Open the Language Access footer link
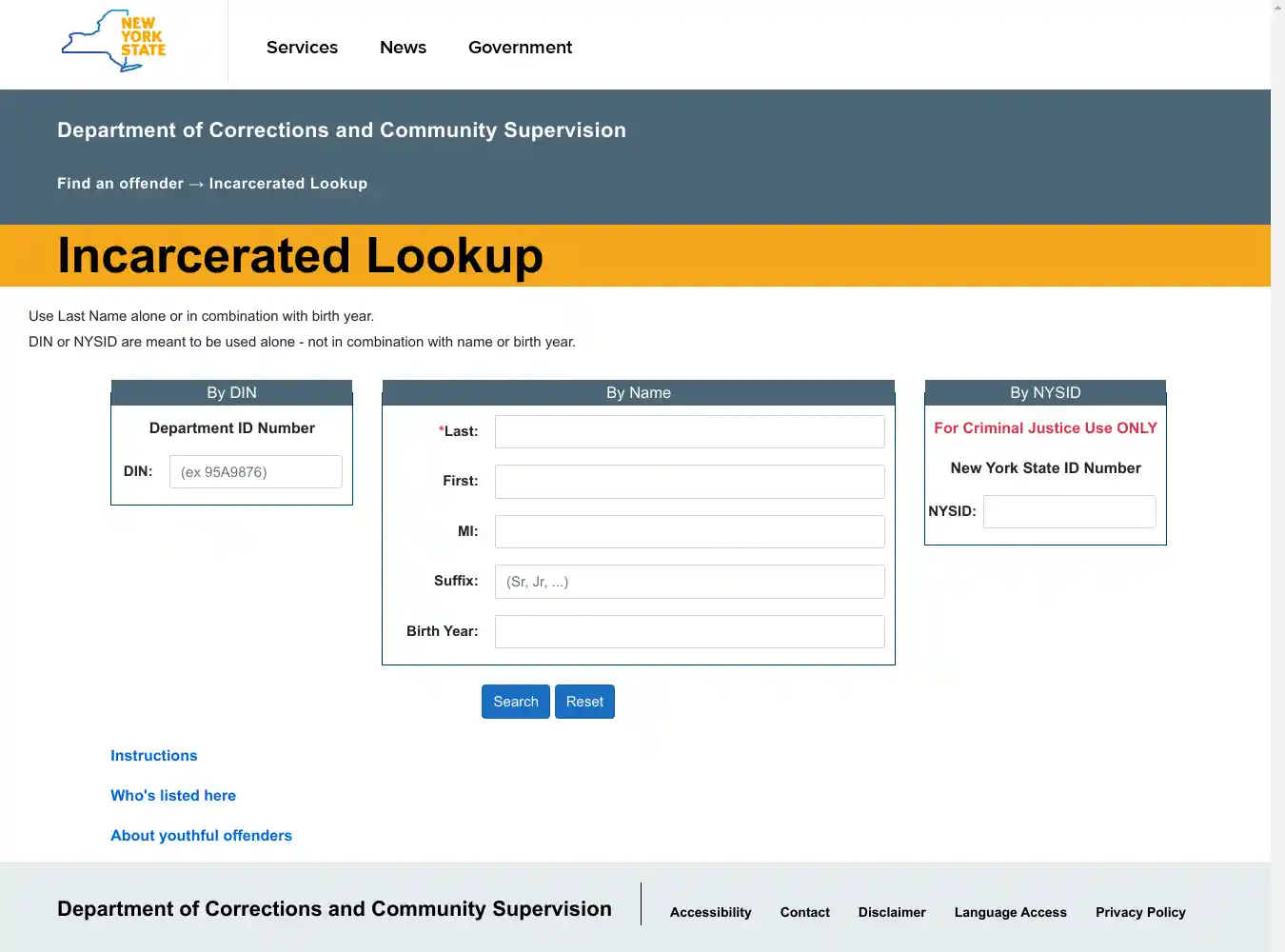1285x952 pixels. pos(1011,912)
